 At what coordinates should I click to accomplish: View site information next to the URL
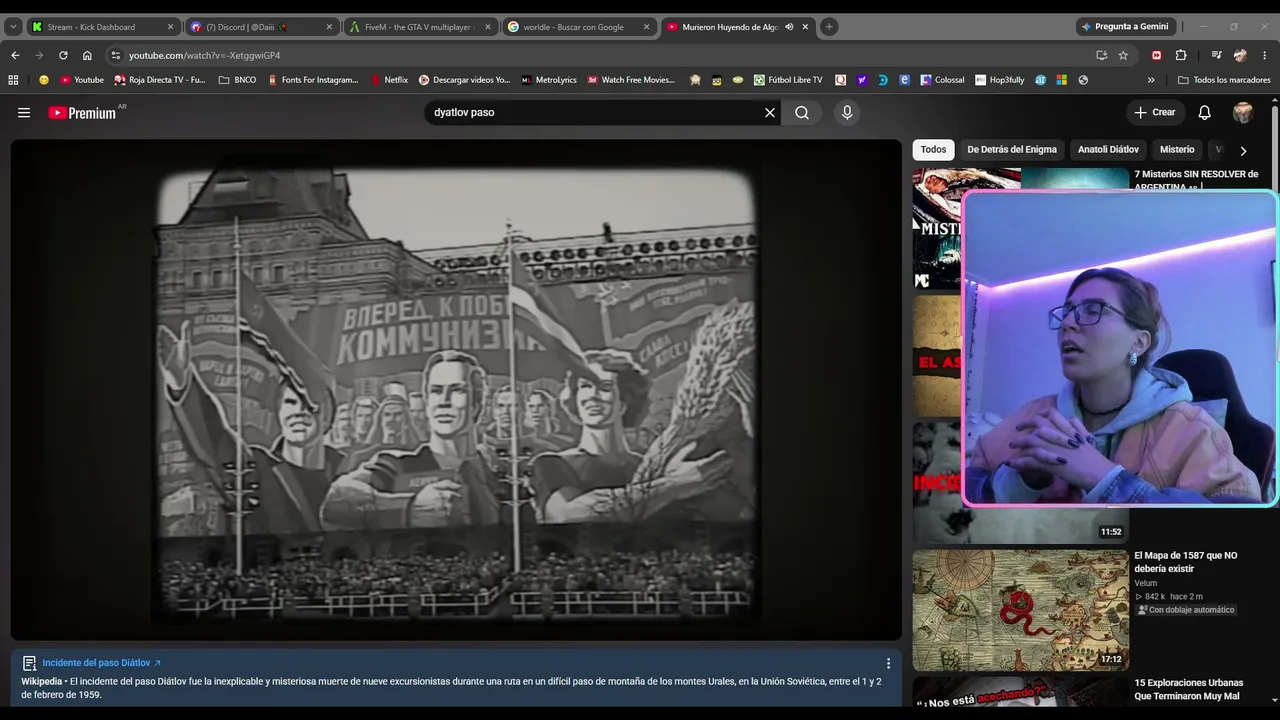click(x=116, y=55)
